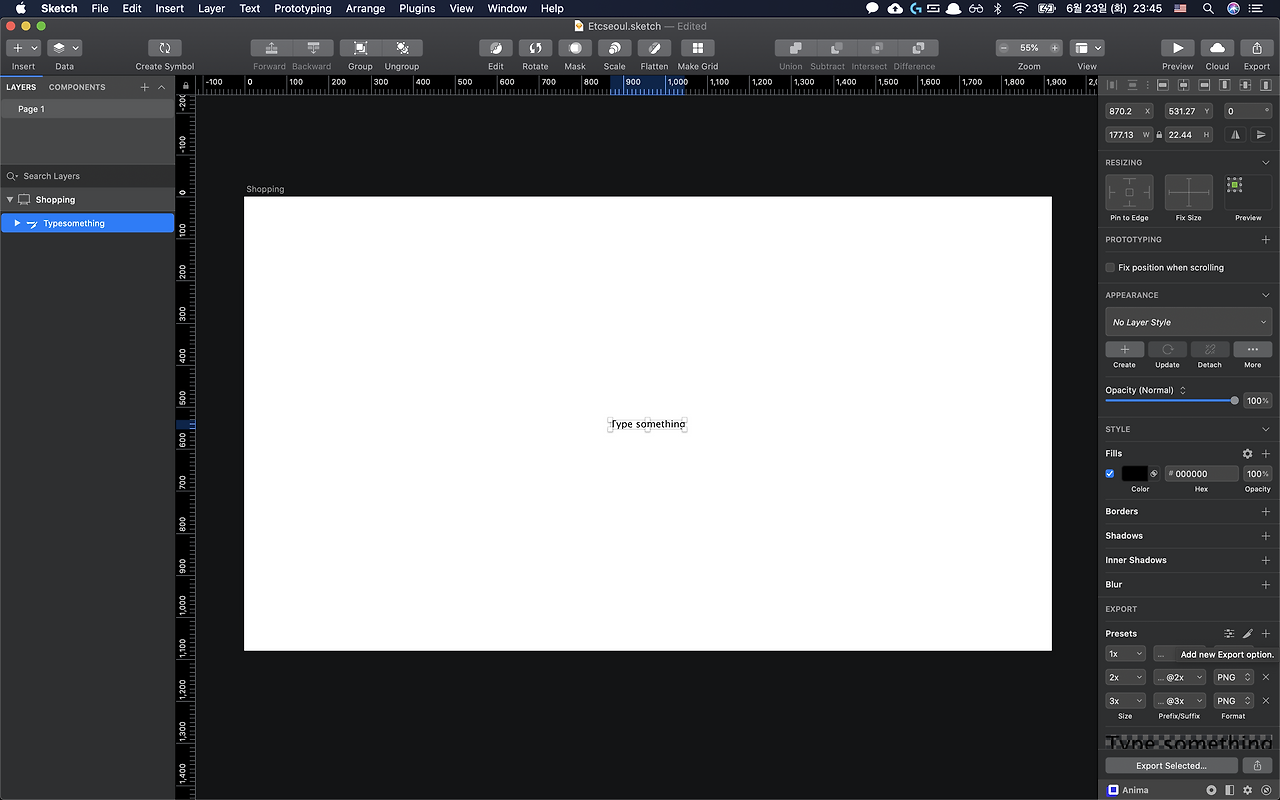Screen dimensions: 1280x800
Task: Click the Export Selected button
Action: 1171,766
